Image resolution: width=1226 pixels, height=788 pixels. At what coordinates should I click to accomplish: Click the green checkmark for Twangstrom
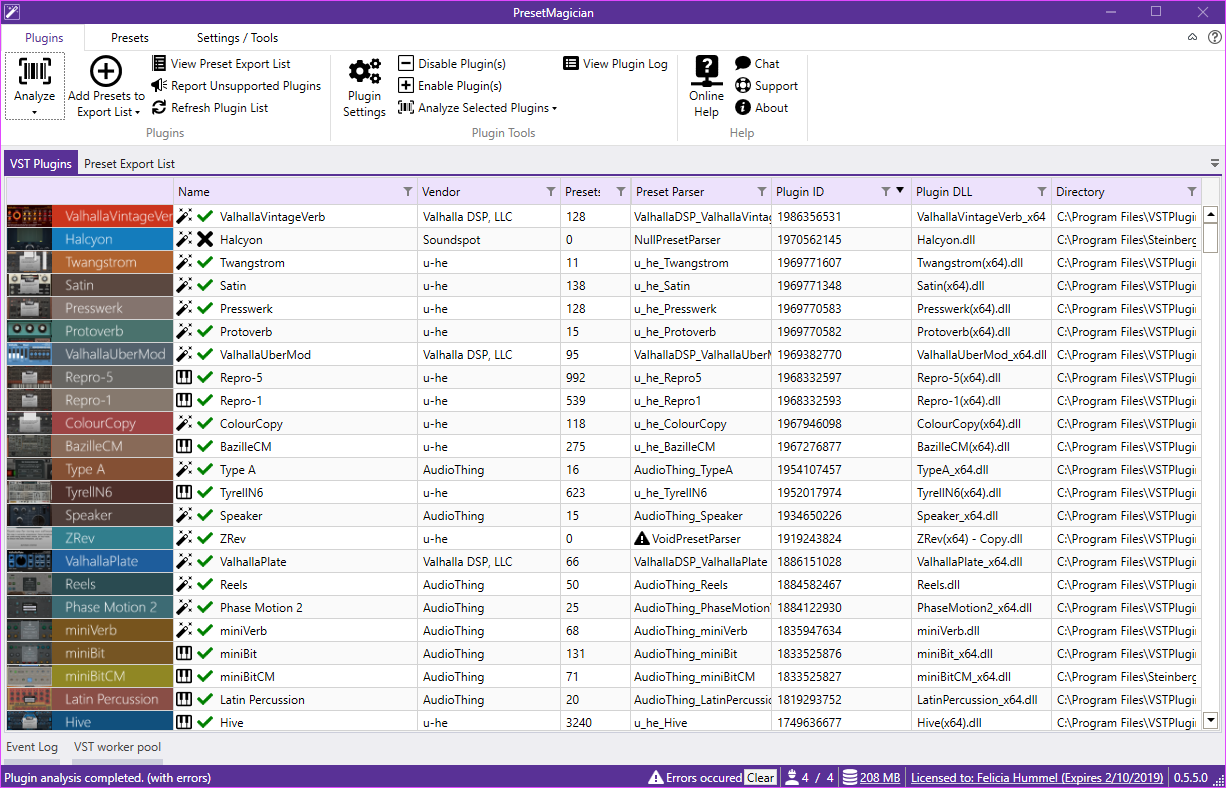click(x=205, y=263)
